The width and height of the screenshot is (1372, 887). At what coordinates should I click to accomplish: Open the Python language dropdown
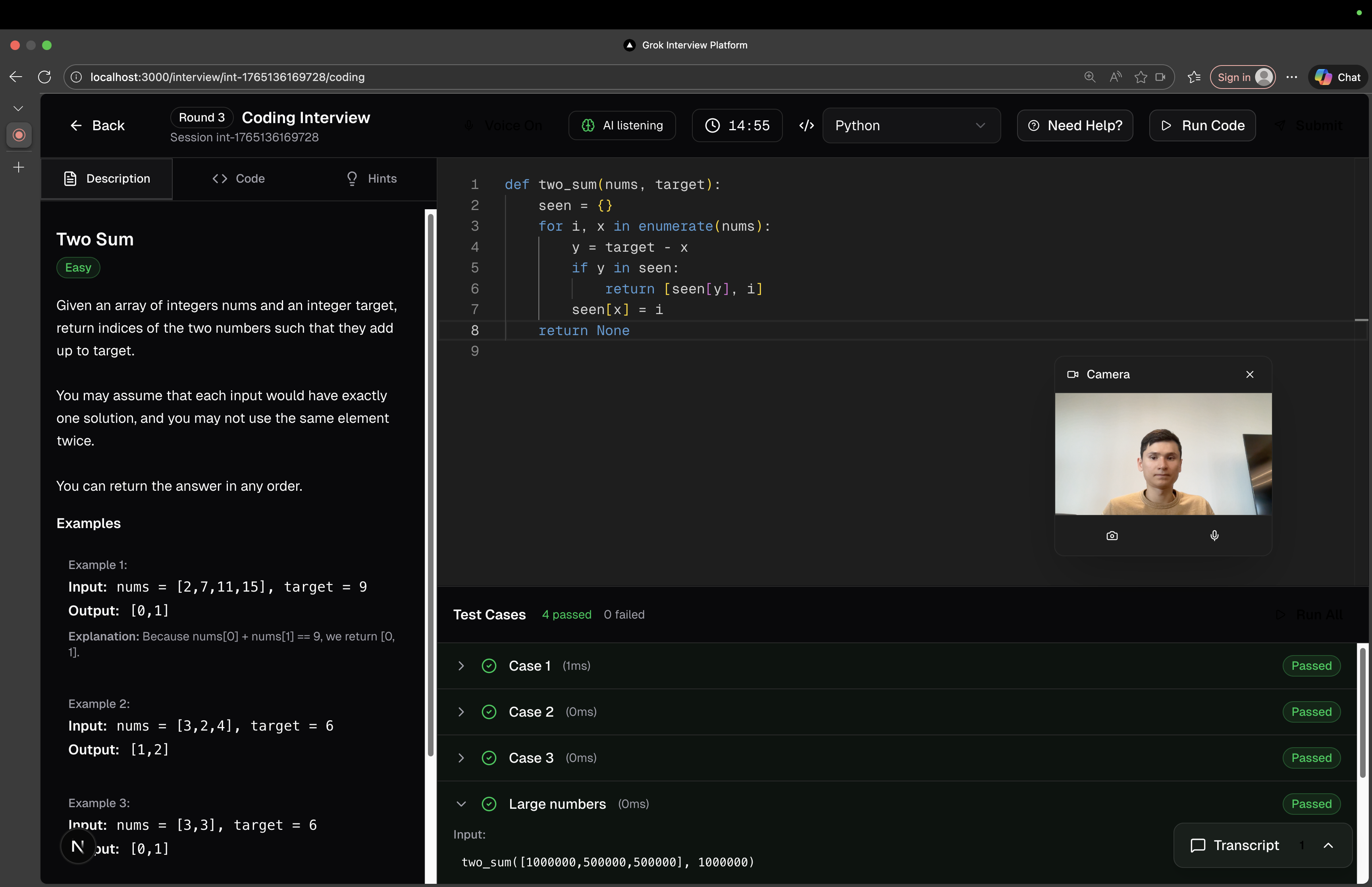(911, 125)
